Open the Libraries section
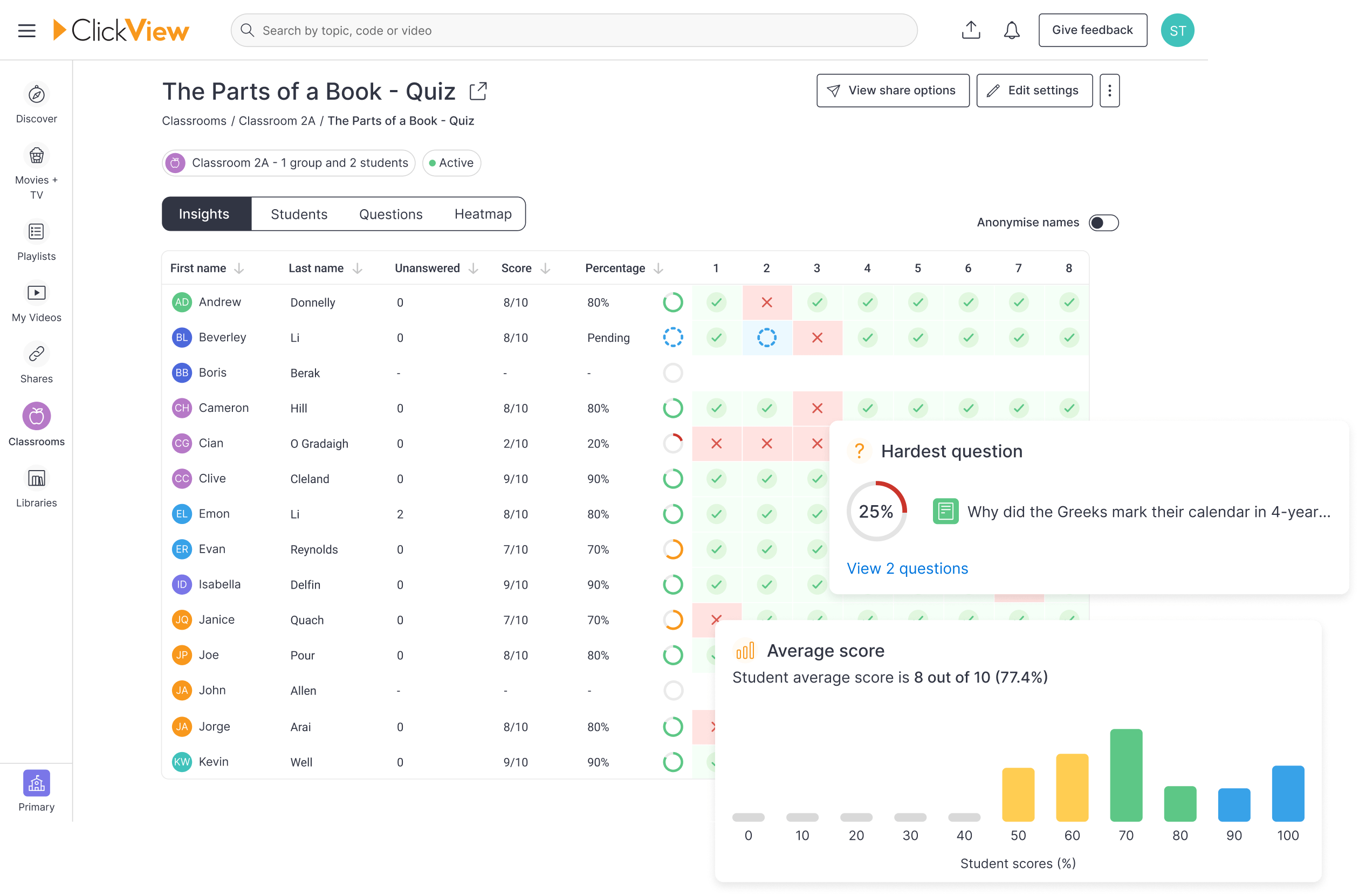The width and height of the screenshot is (1359, 896). (x=36, y=478)
